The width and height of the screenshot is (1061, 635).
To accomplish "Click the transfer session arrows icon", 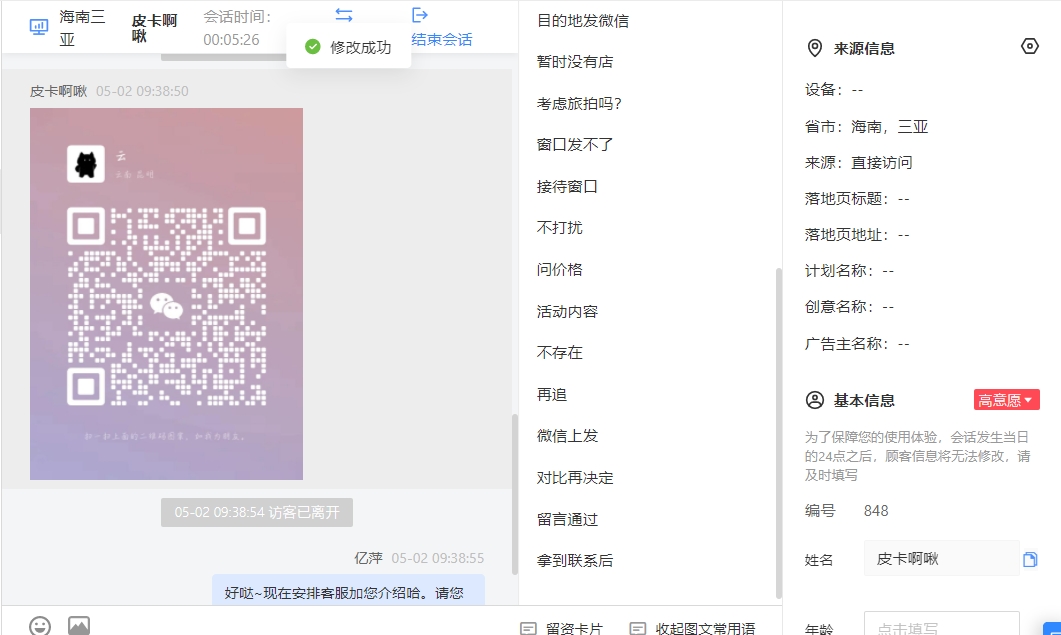I will click(344, 15).
